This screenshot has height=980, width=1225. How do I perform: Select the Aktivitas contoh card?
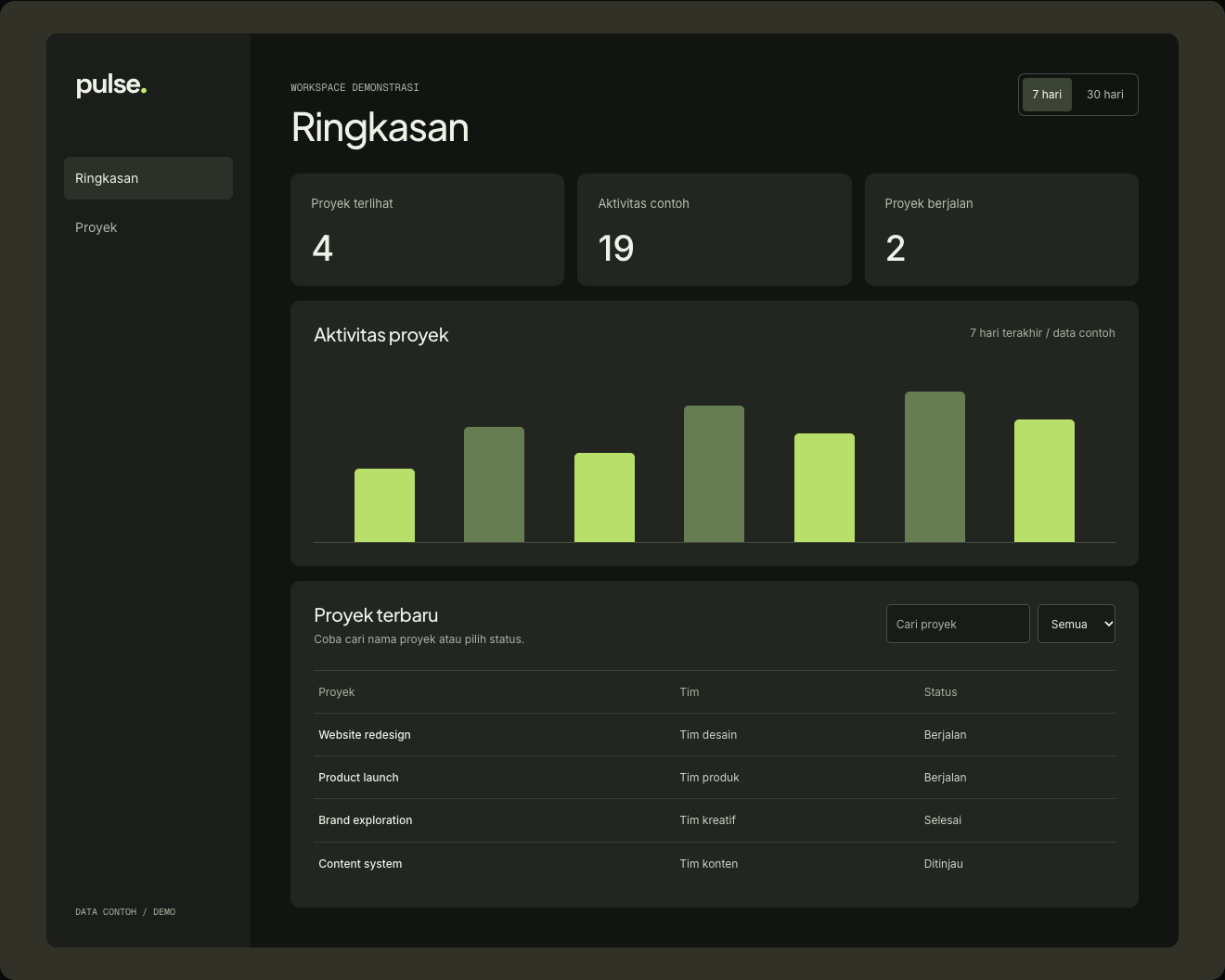point(715,229)
